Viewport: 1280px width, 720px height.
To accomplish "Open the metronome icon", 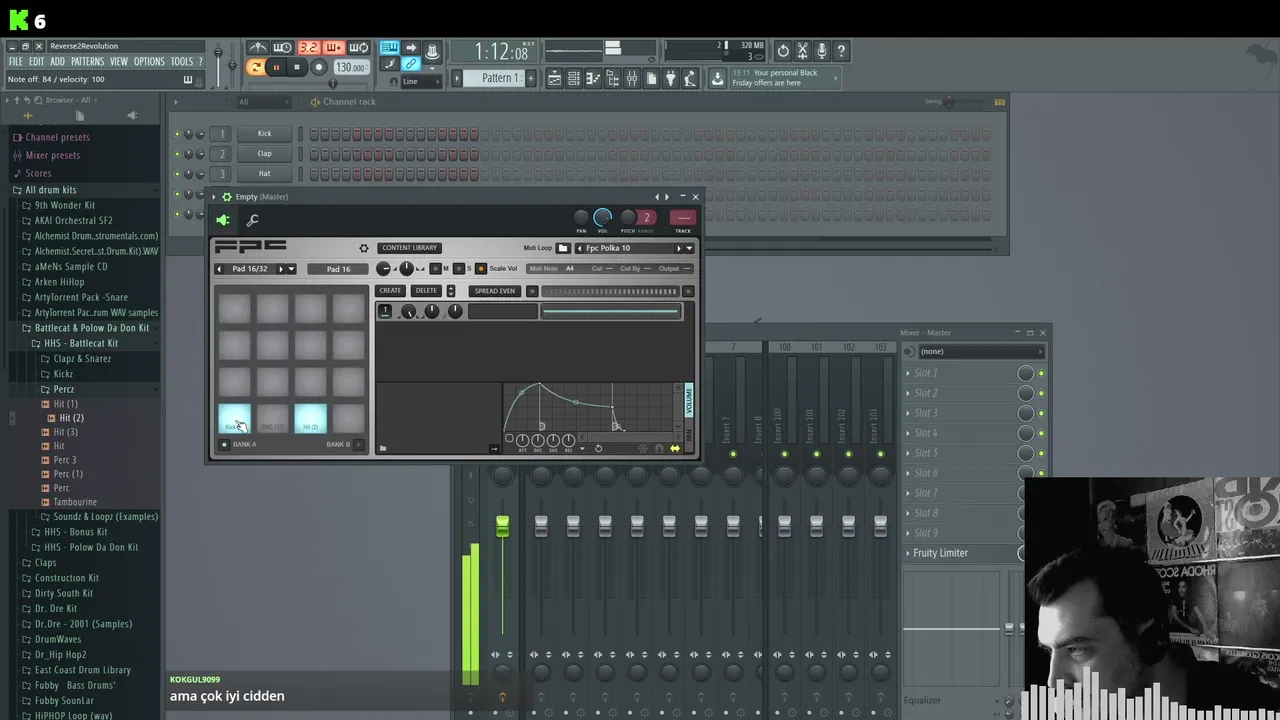I will (258, 48).
